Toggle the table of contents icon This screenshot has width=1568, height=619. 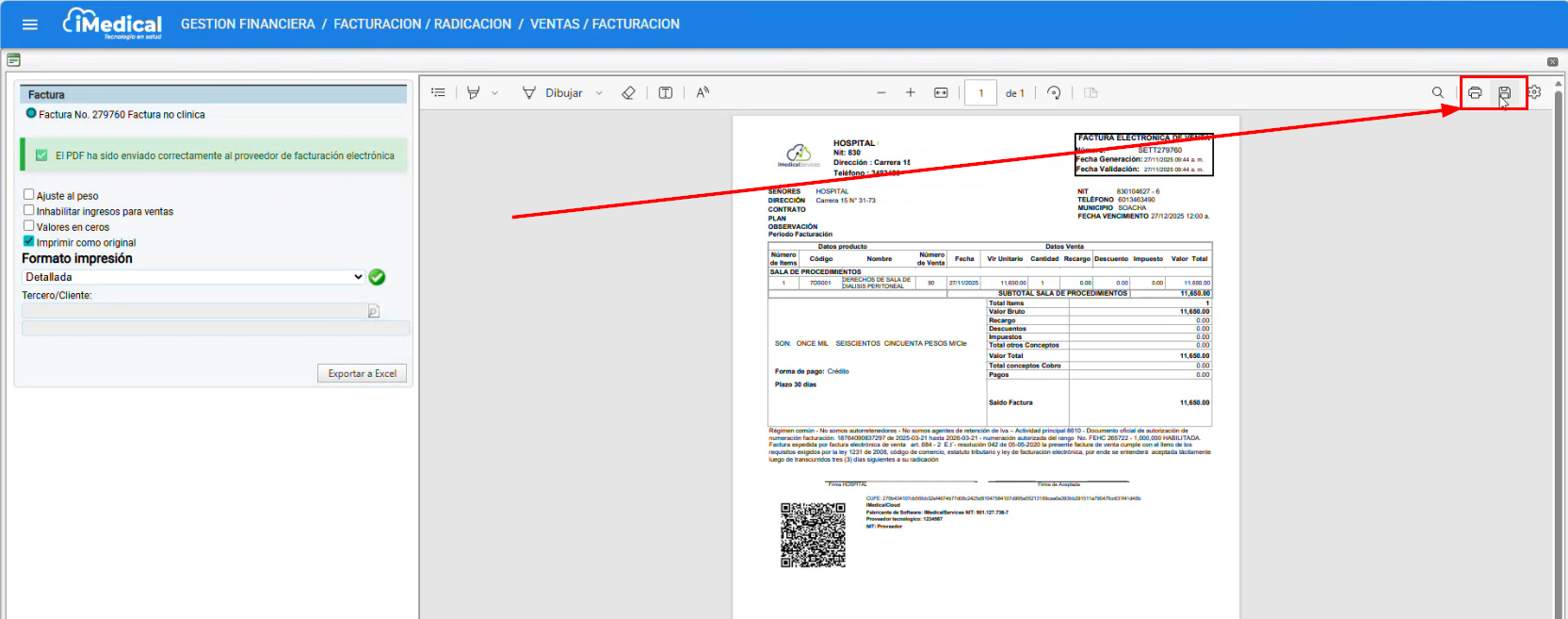coord(438,92)
